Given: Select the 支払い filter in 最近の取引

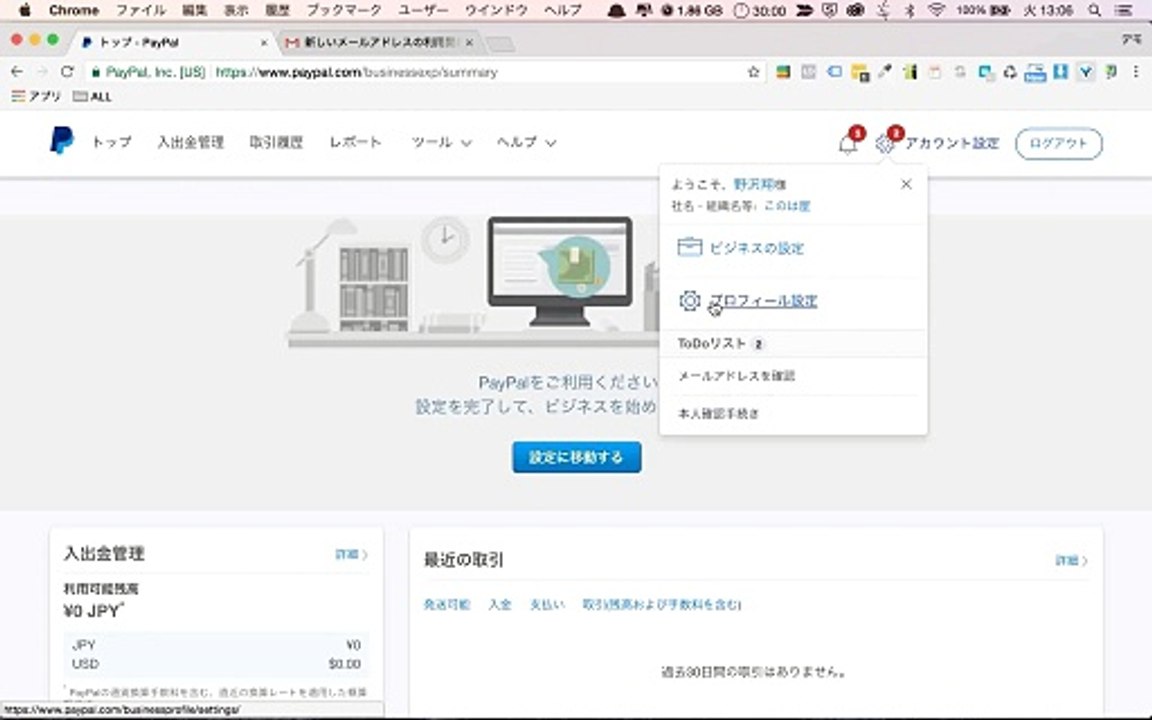Looking at the screenshot, I should tap(547, 605).
